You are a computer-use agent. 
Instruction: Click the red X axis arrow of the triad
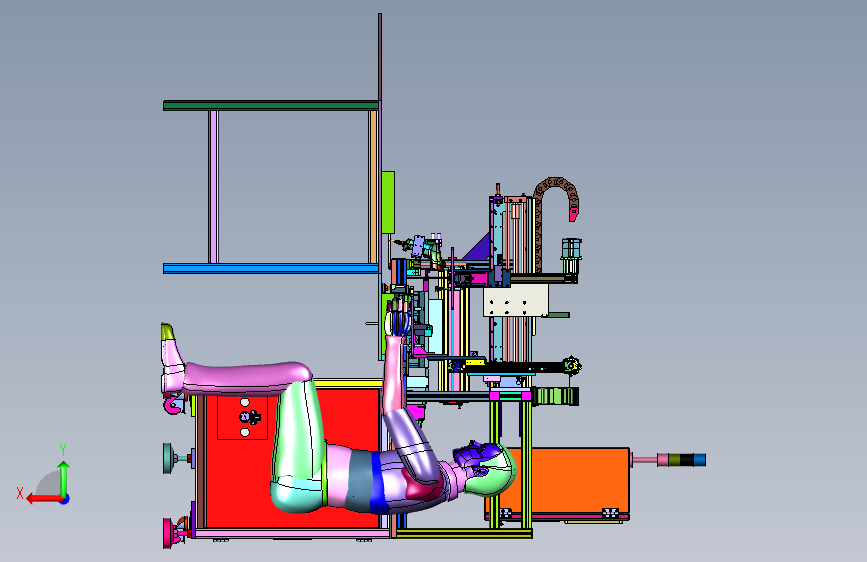point(43,499)
